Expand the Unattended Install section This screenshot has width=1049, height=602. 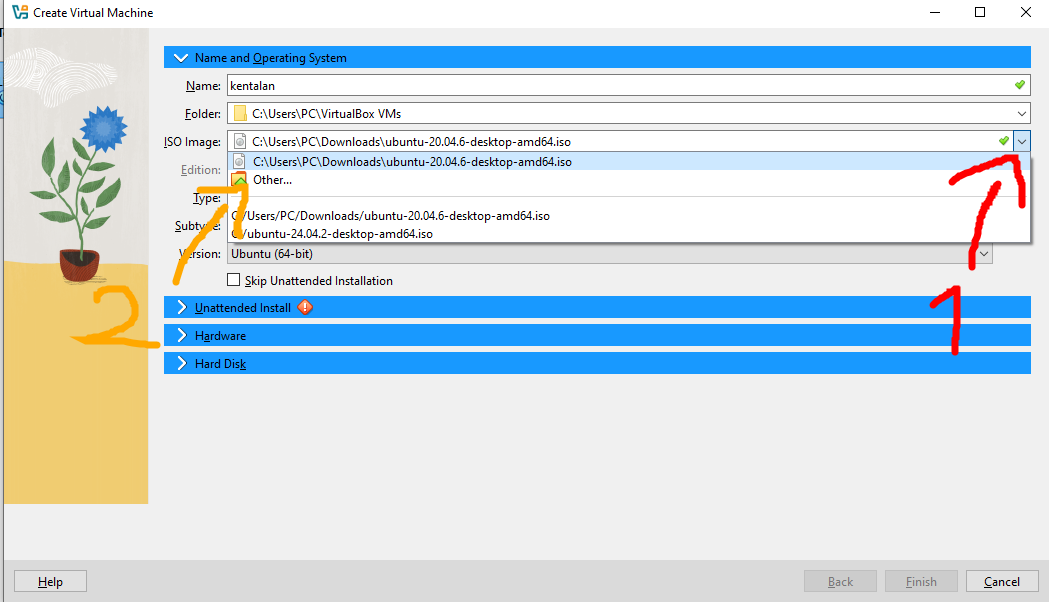[x=181, y=308]
